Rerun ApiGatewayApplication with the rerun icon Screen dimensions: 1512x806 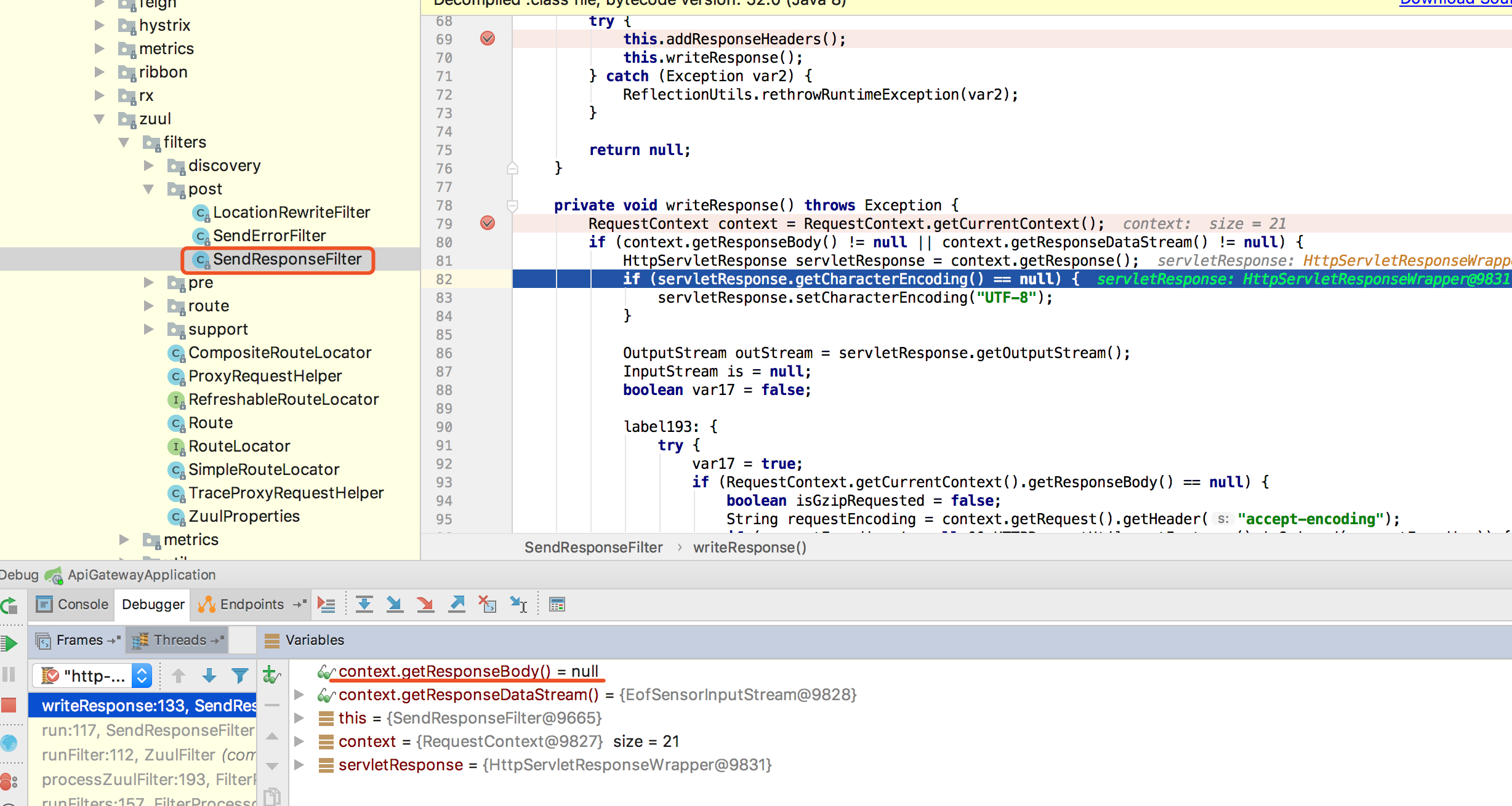tap(9, 606)
